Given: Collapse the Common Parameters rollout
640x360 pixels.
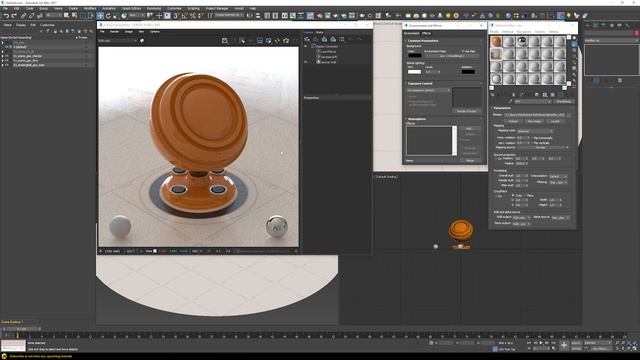Looking at the screenshot, I should click(x=422, y=41).
